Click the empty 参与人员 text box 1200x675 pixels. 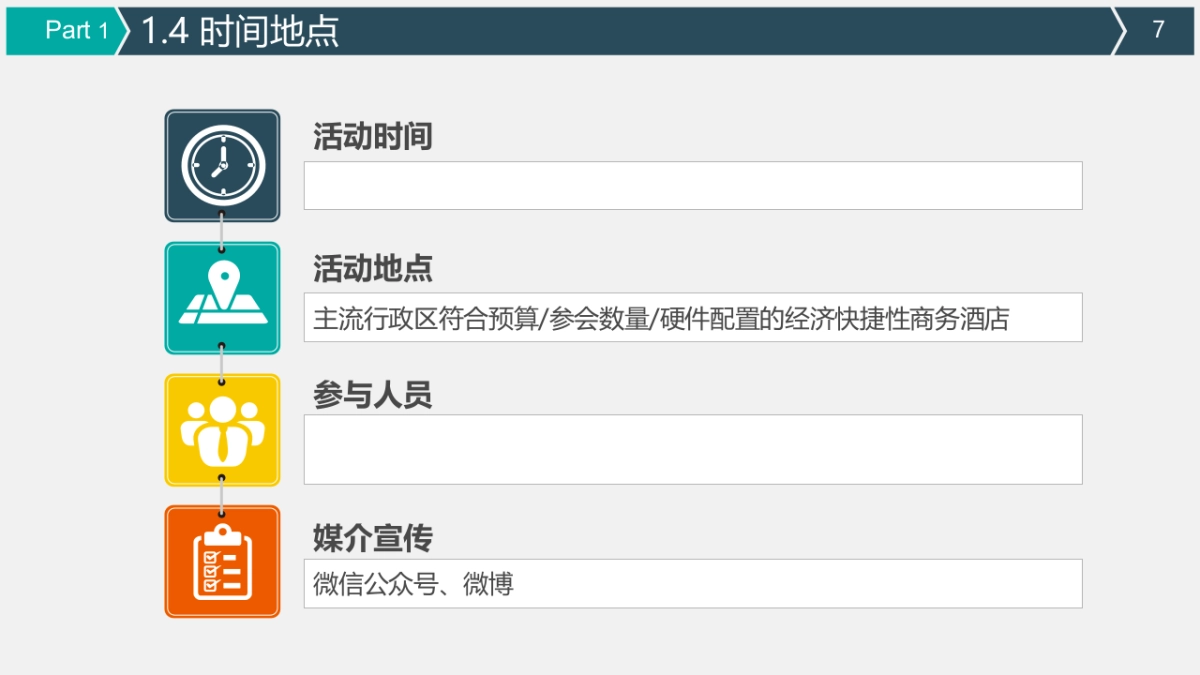pyautogui.click(x=693, y=449)
